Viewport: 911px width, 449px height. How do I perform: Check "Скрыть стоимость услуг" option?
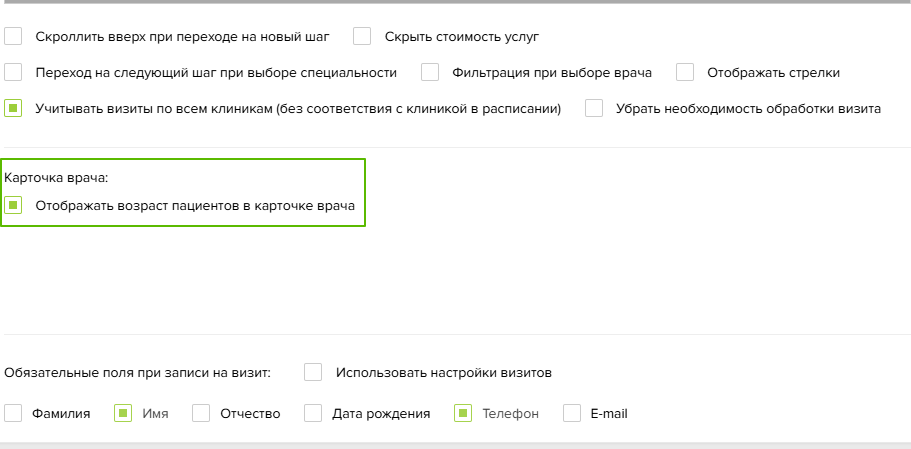coord(362,37)
